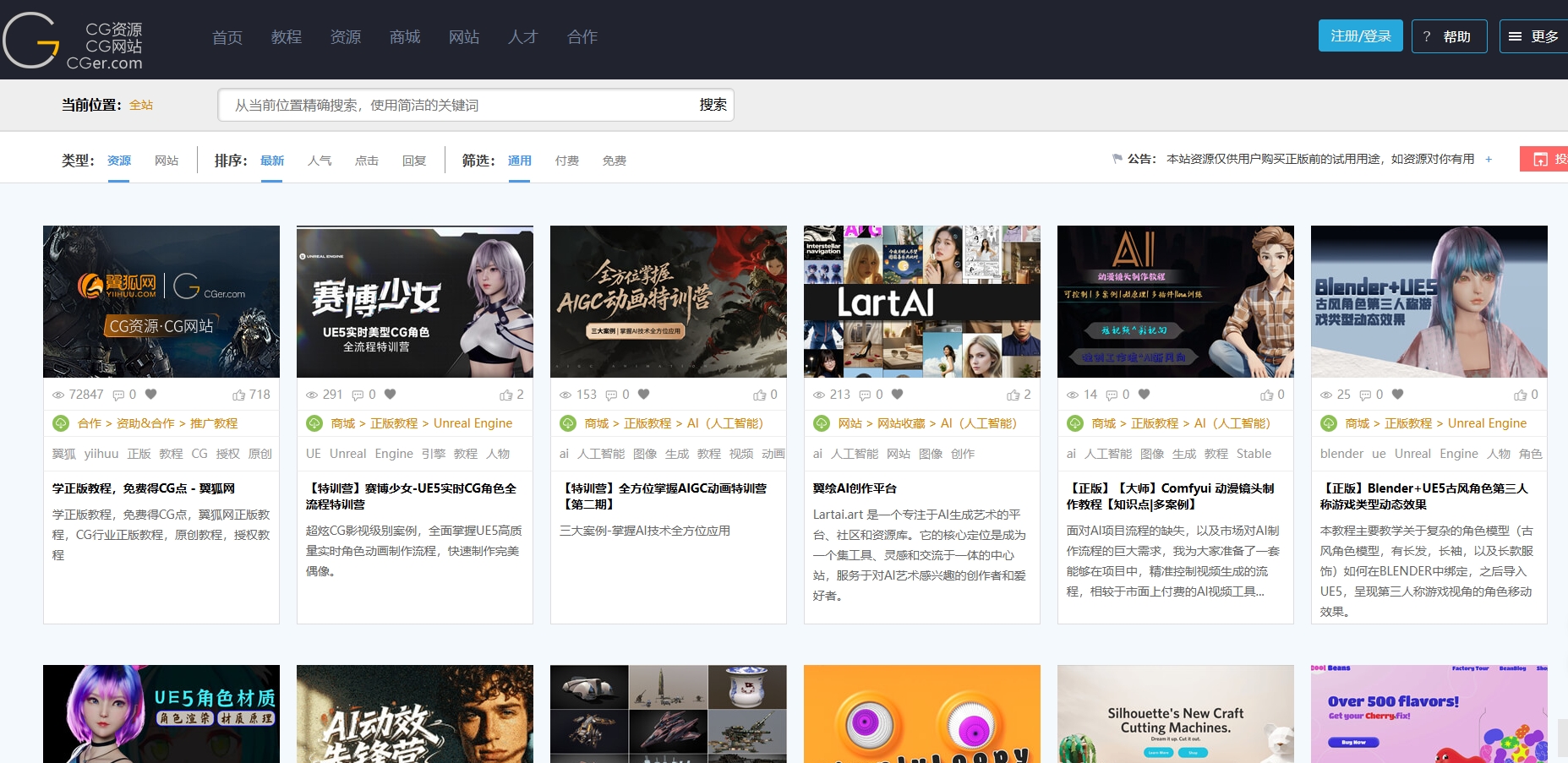The image size is (1568, 763).
Task: Open the Unreal Engine breadcrumb link
Action: pyautogui.click(x=472, y=423)
